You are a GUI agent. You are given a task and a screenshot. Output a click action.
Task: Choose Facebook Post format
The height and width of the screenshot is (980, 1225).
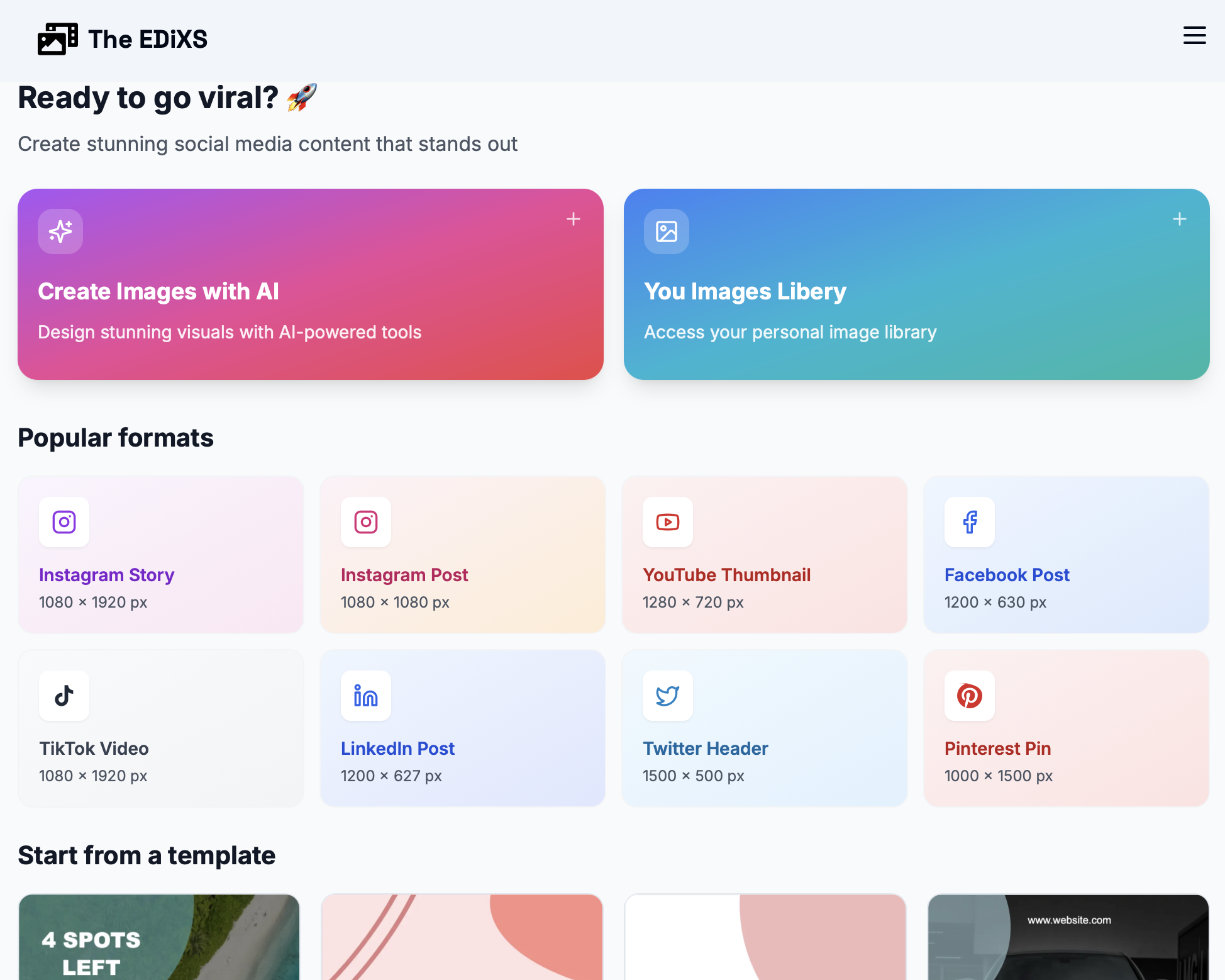point(1067,554)
